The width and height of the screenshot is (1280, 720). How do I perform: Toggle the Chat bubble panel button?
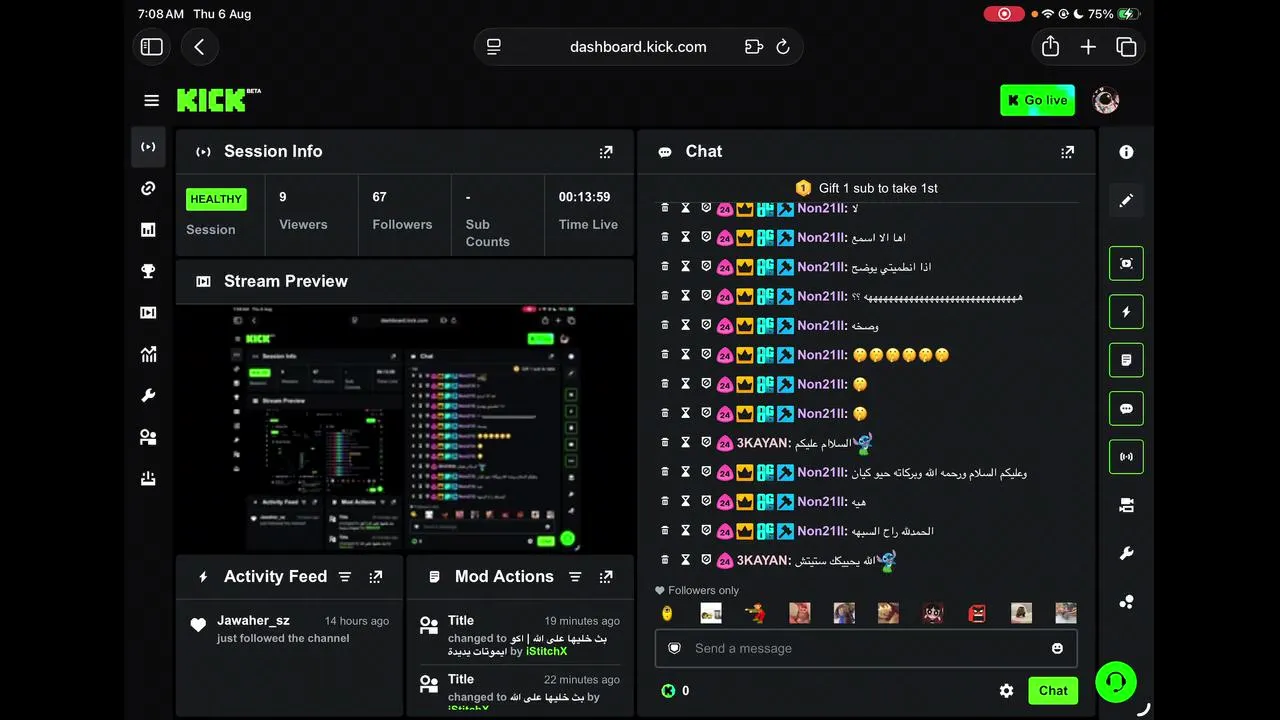1126,409
